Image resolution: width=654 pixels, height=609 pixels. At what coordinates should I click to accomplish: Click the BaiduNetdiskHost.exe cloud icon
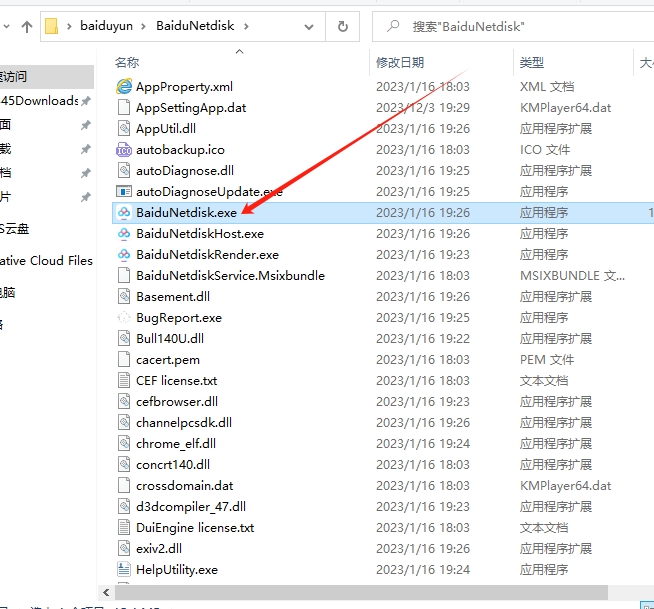point(124,233)
